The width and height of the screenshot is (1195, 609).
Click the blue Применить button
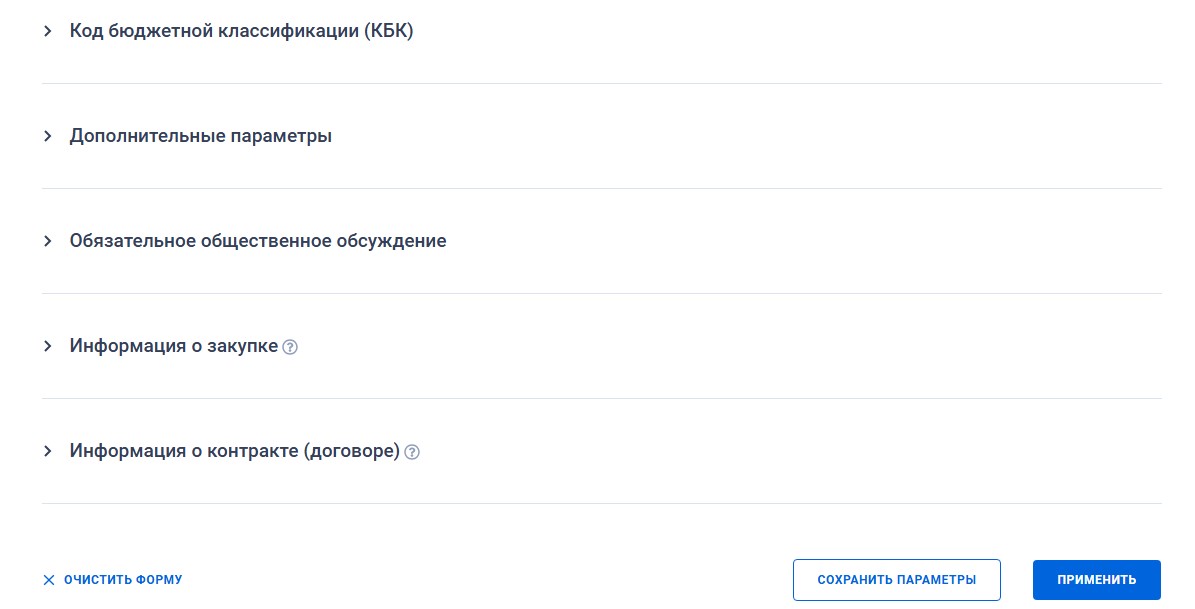(1096, 580)
